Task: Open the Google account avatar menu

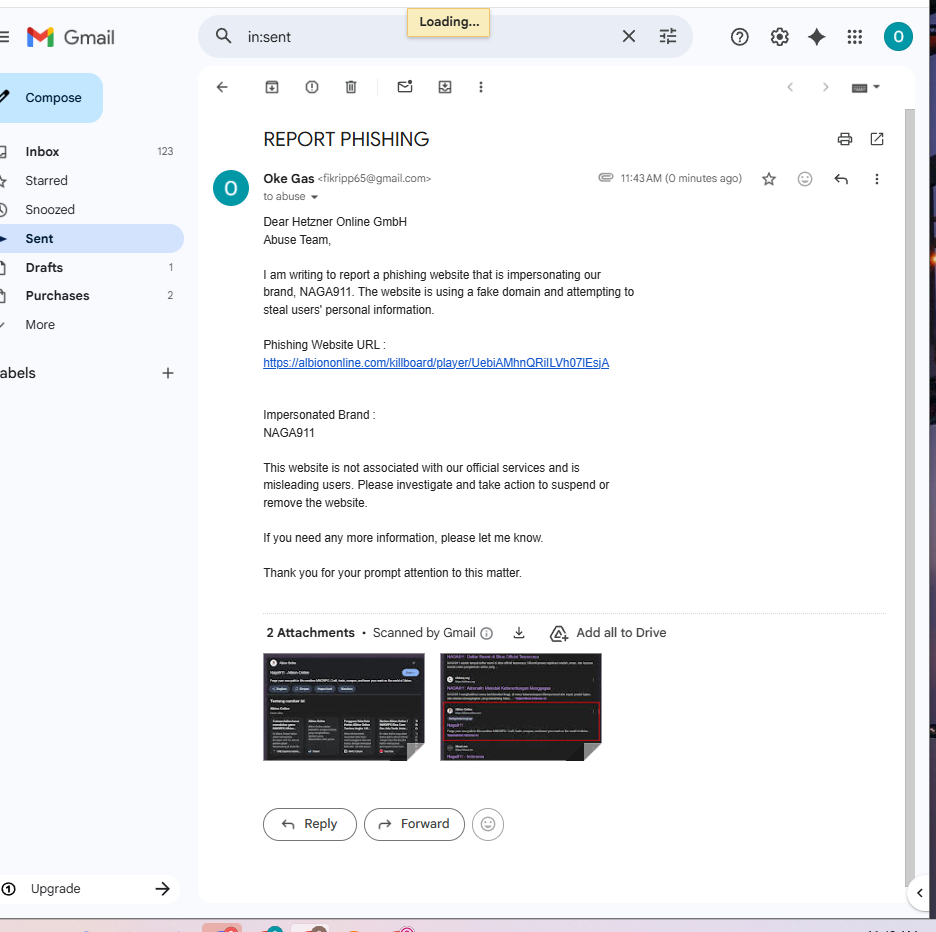Action: (x=898, y=37)
